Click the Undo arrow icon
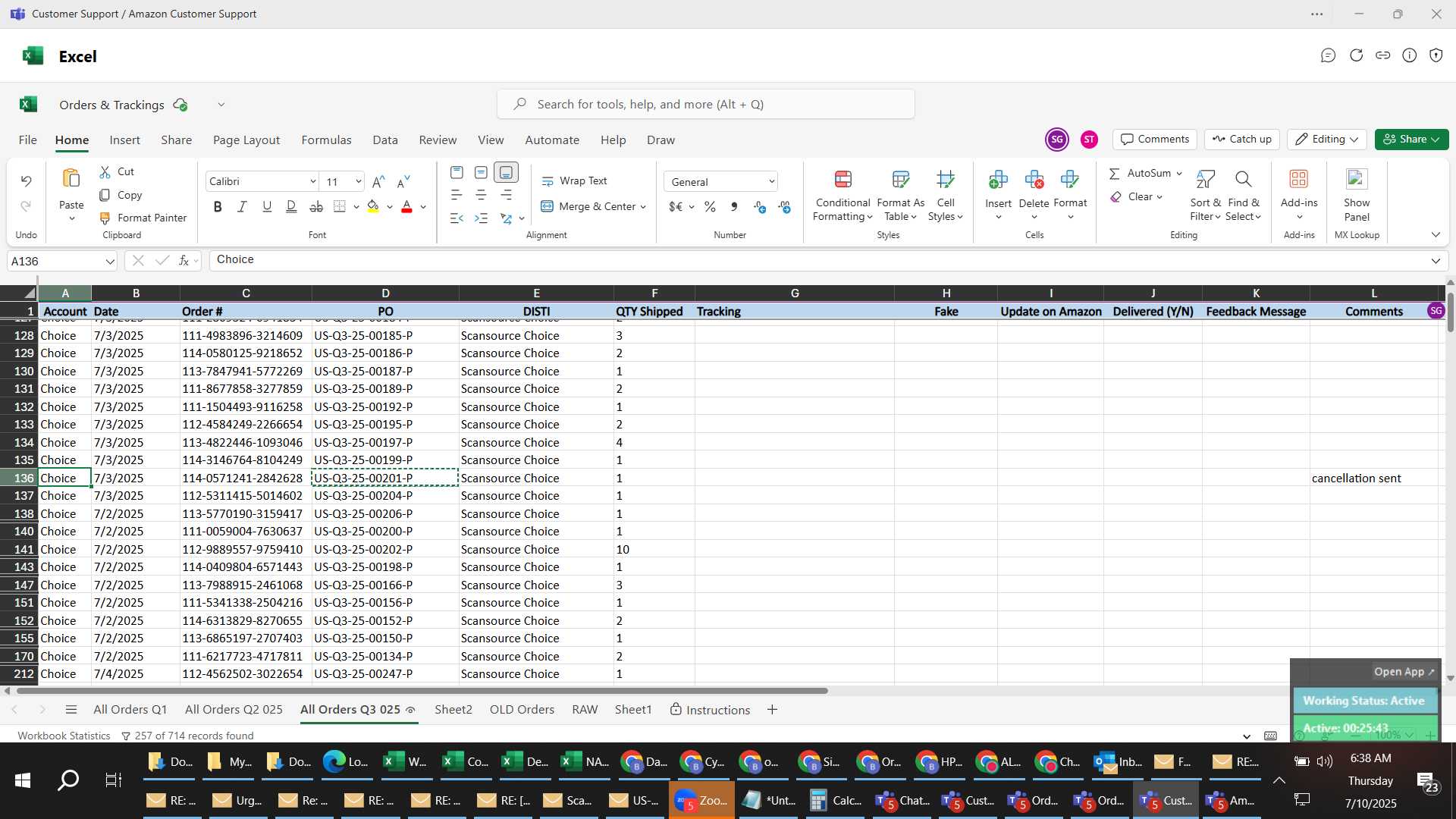 click(26, 181)
